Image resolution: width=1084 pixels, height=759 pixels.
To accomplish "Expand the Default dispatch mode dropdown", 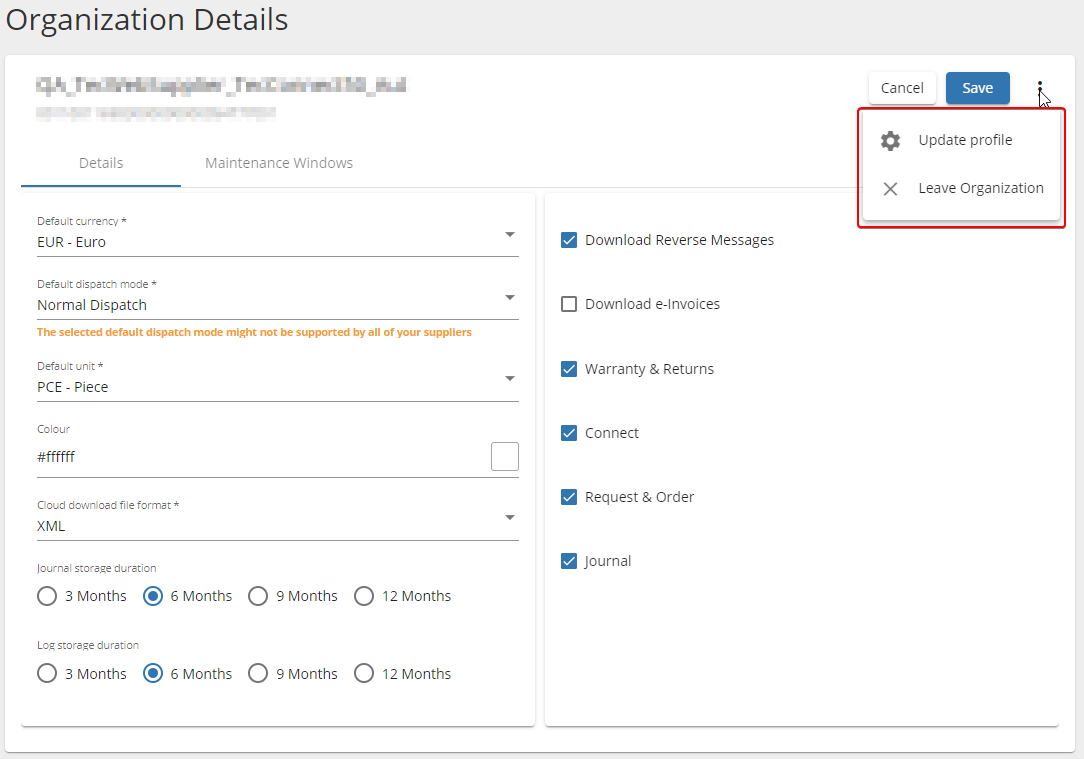I will (510, 298).
